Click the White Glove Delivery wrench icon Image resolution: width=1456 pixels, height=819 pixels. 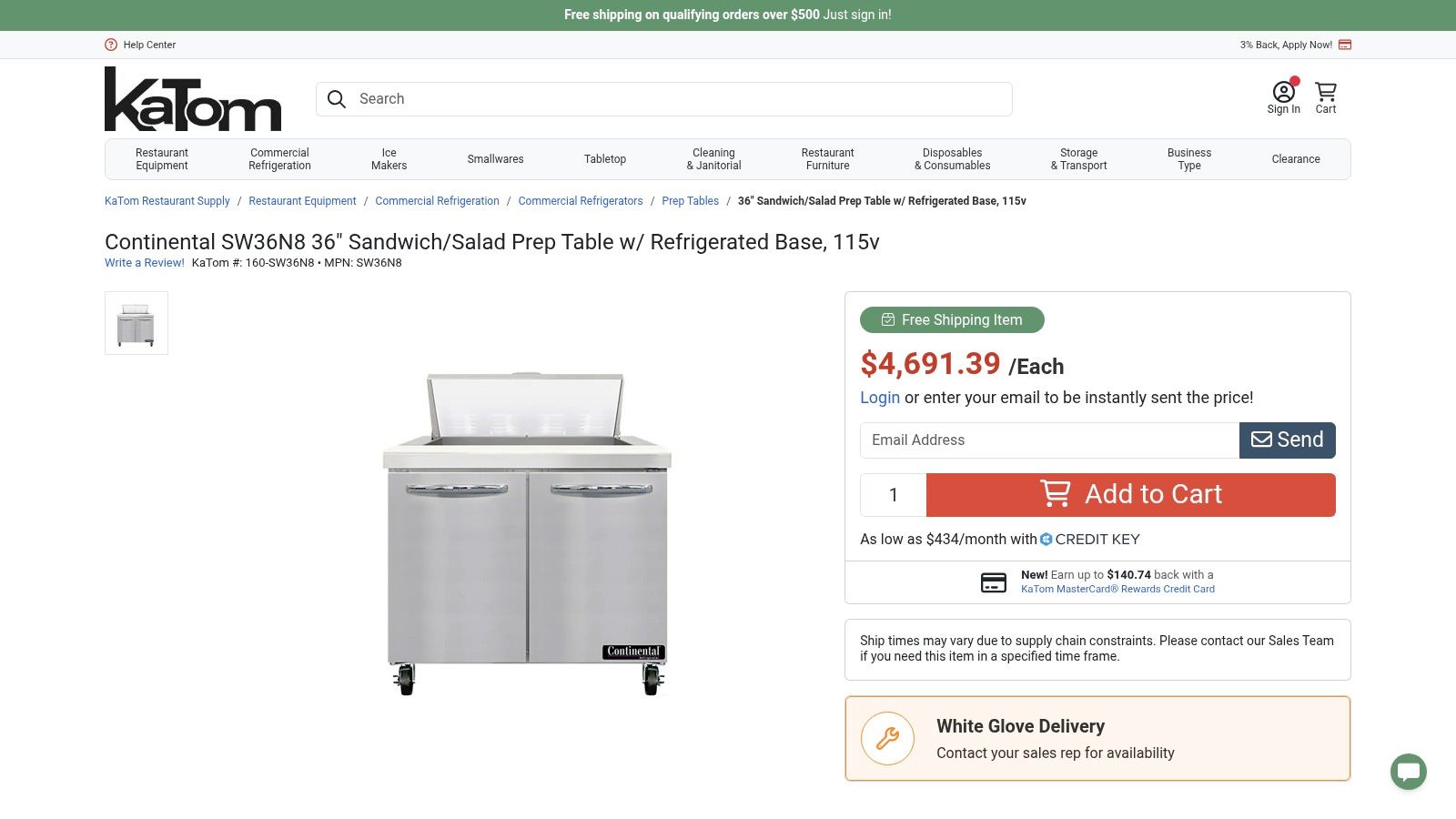click(888, 738)
